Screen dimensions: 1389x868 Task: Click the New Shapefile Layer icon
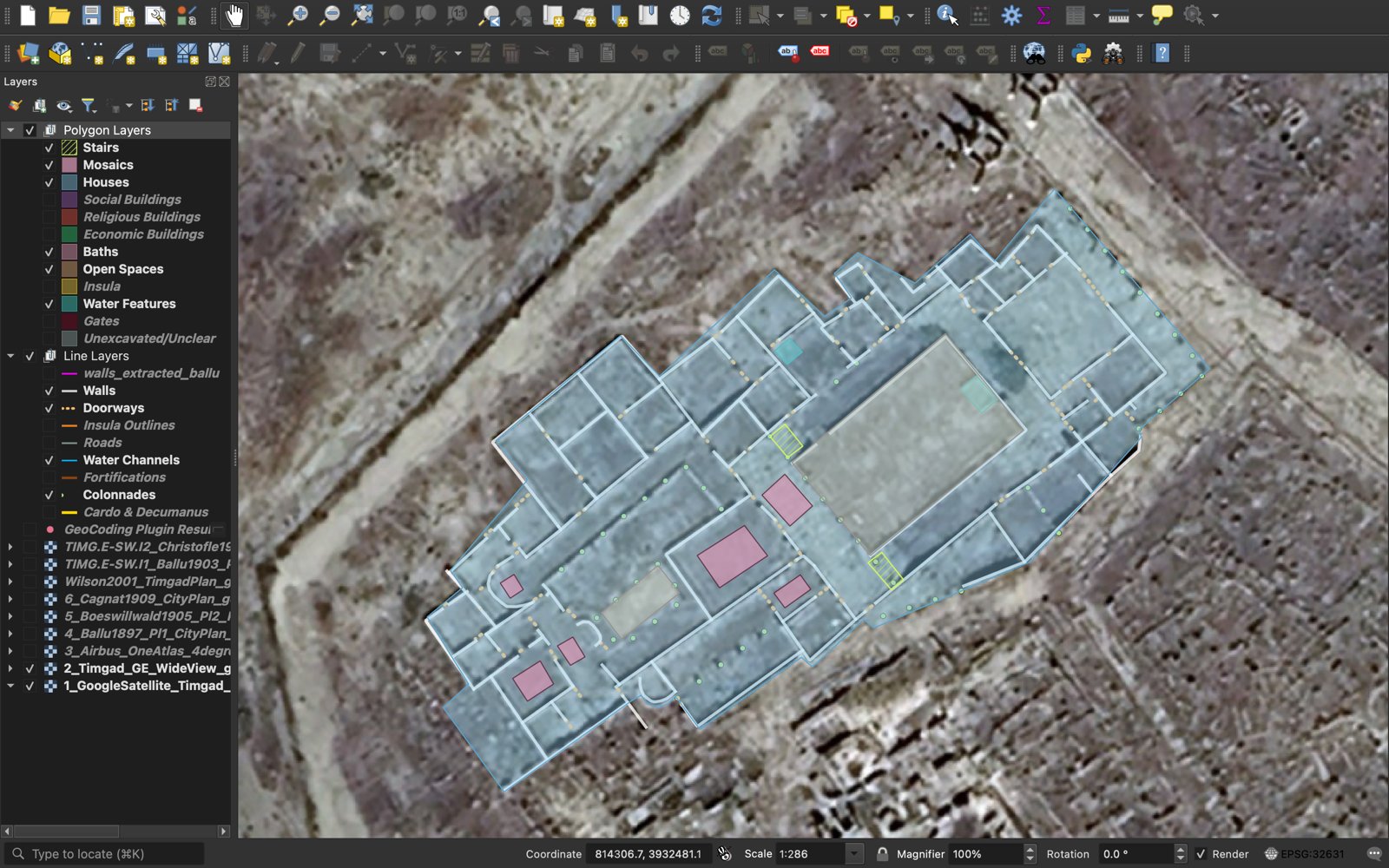[92, 53]
